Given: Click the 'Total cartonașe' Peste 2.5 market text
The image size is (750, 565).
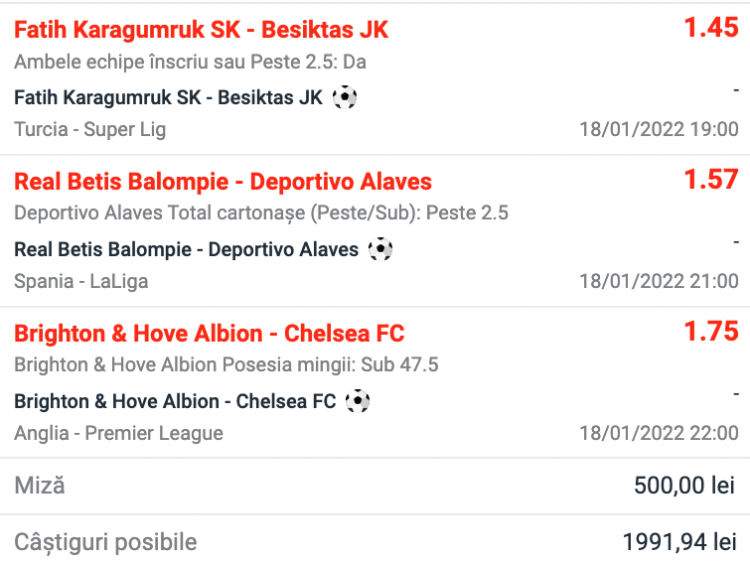Looking at the screenshot, I should click(x=261, y=213).
